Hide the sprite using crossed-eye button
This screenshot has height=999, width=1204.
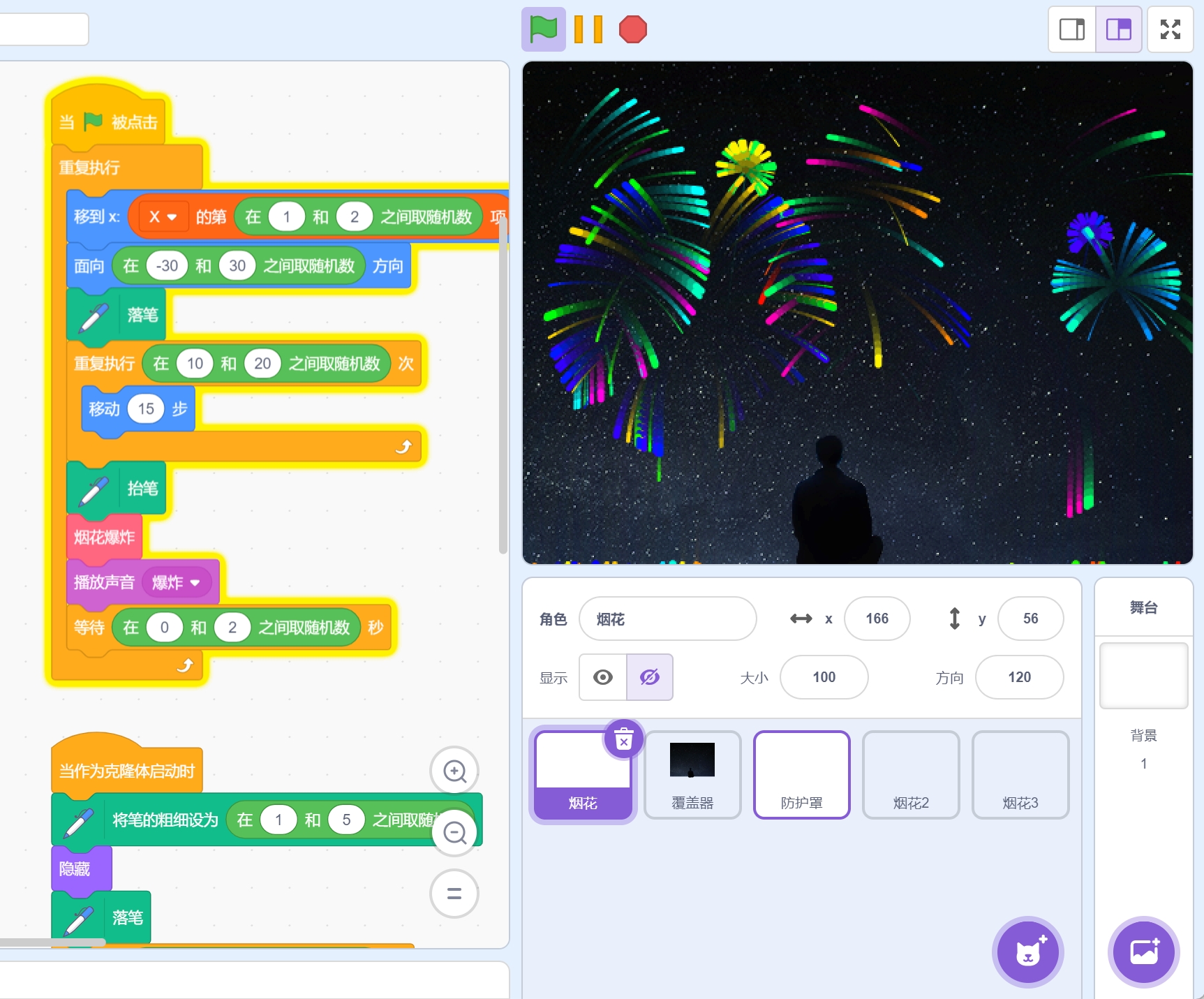point(650,677)
